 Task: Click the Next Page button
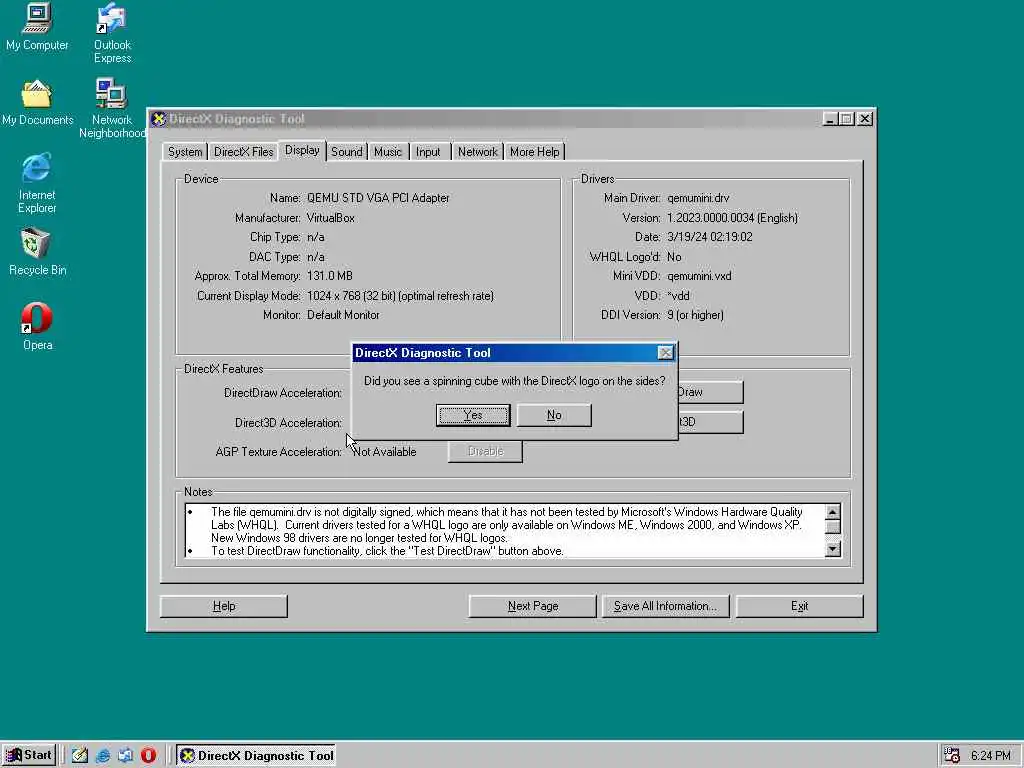[533, 606]
